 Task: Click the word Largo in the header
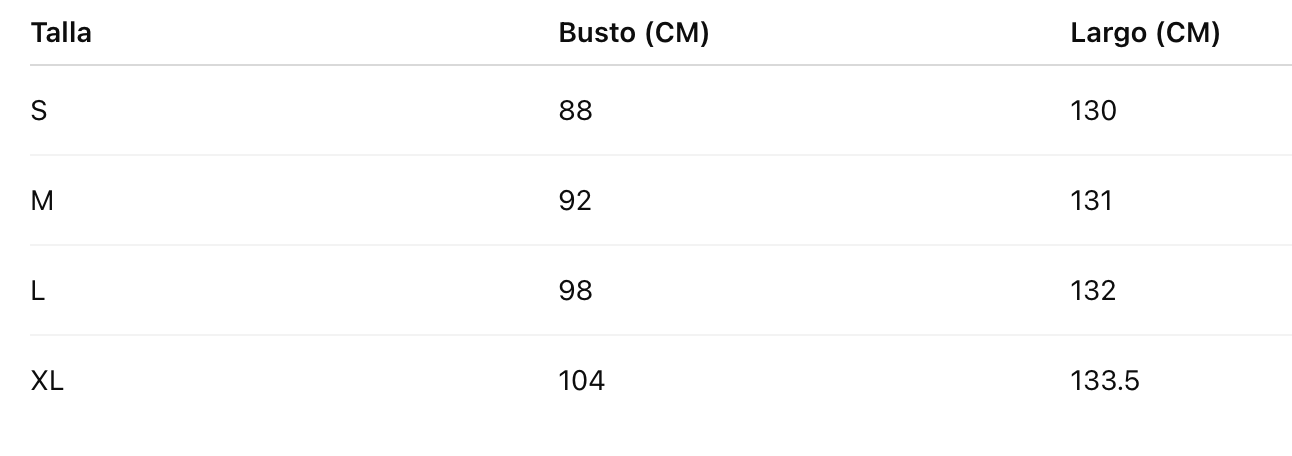pyautogui.click(x=1108, y=33)
